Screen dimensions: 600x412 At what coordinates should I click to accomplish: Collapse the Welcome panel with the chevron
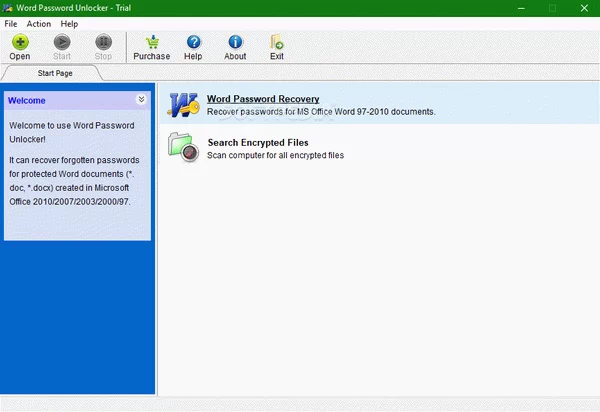pyautogui.click(x=141, y=99)
